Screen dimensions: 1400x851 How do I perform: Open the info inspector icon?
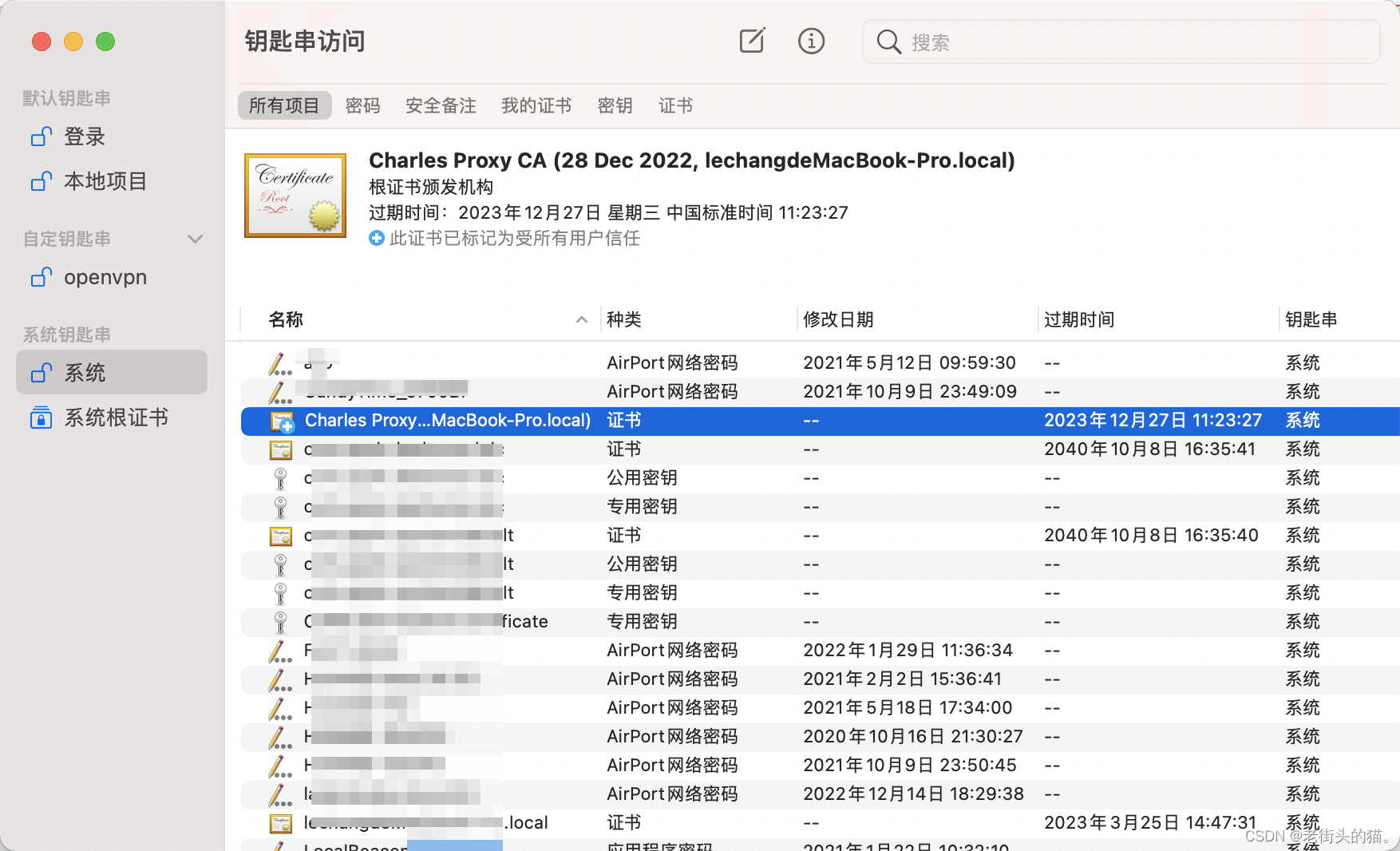pos(811,41)
